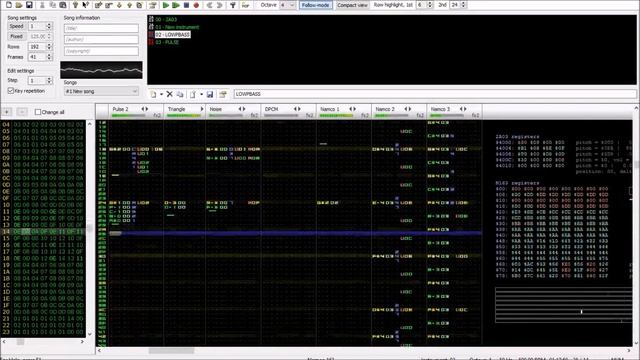Cut selection with the scissors icon
This screenshot has width=640, height=360.
click(42, 5)
